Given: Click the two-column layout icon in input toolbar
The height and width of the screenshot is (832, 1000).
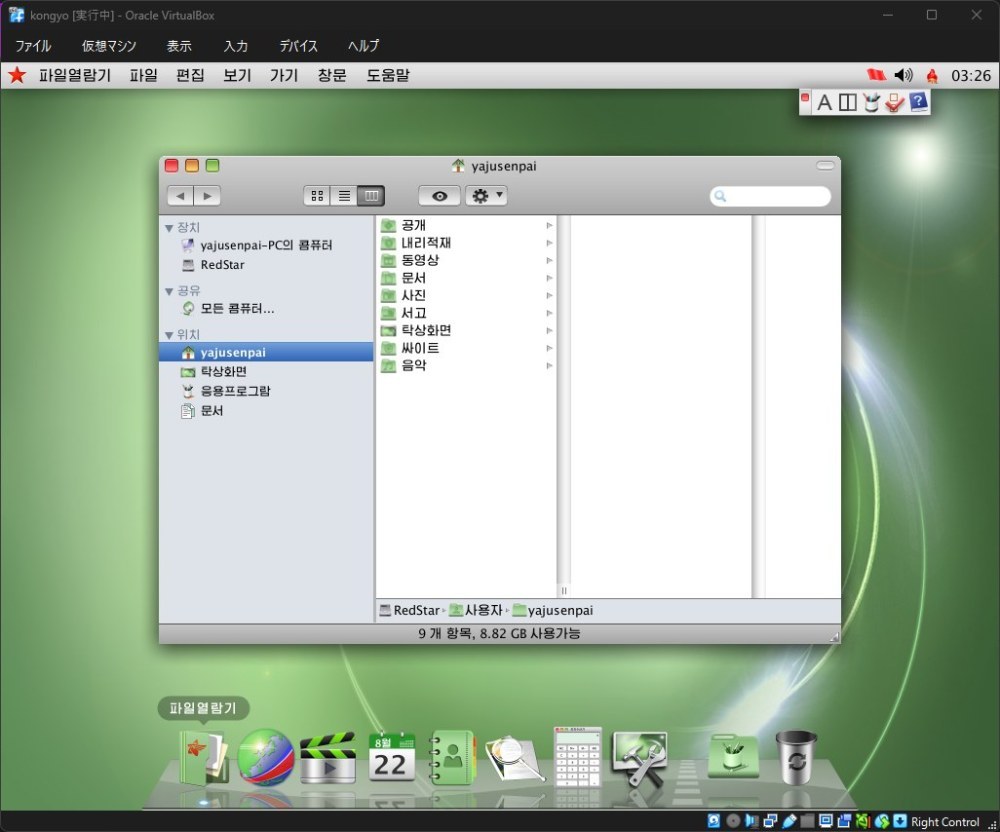Looking at the screenshot, I should point(848,102).
